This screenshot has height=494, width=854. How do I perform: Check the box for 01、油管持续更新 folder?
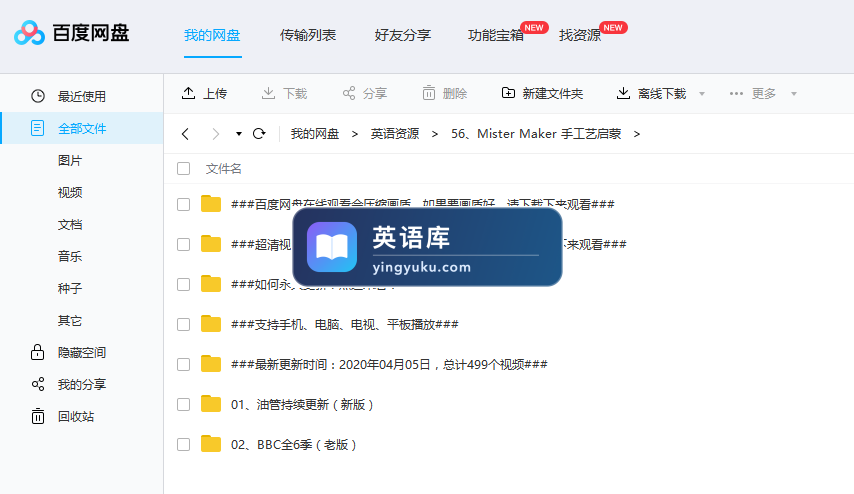tap(184, 405)
